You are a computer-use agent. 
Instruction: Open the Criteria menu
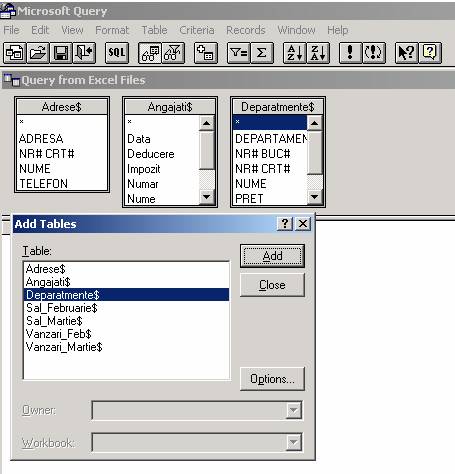click(197, 30)
